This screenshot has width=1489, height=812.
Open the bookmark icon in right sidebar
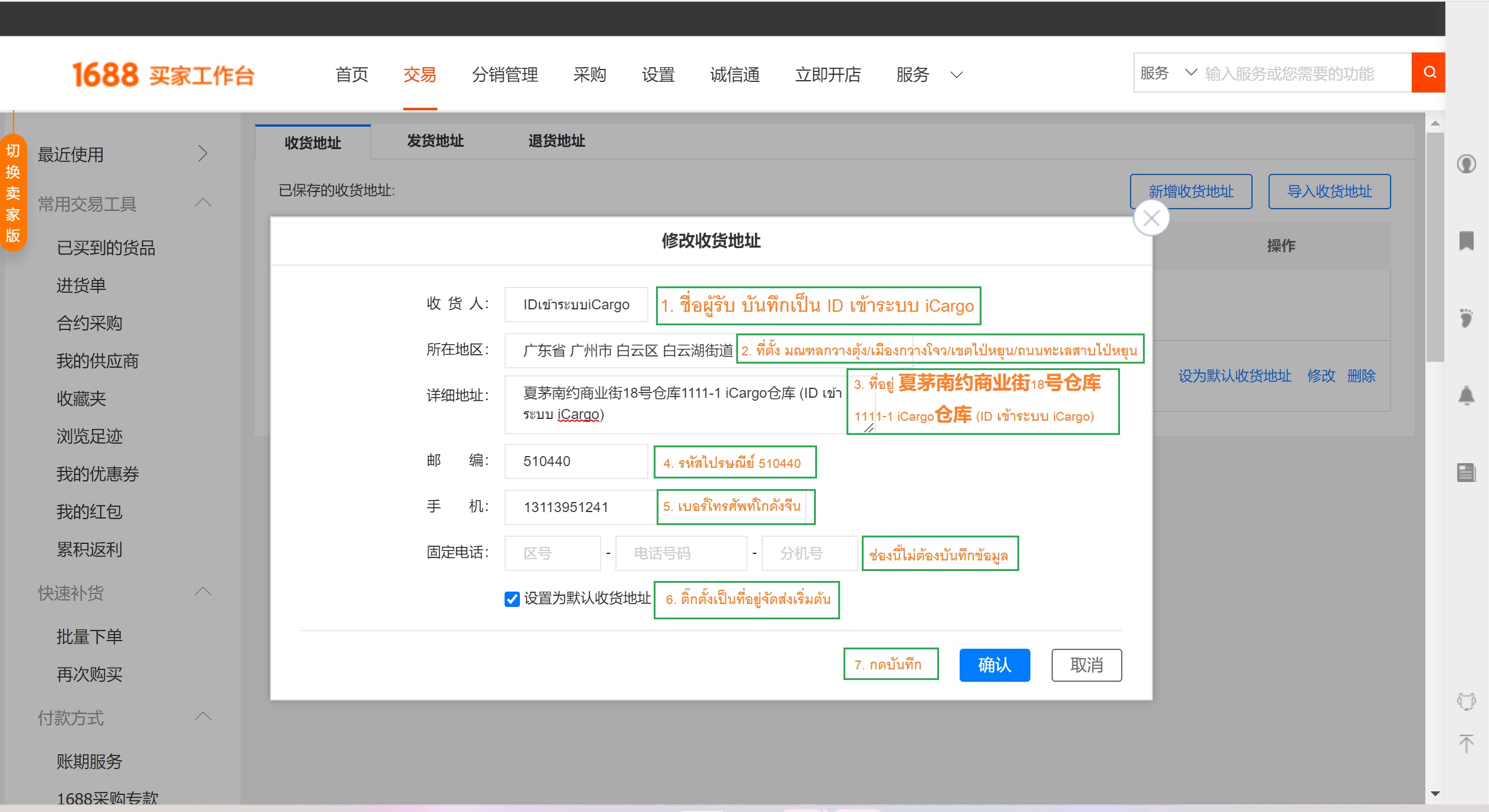point(1466,240)
